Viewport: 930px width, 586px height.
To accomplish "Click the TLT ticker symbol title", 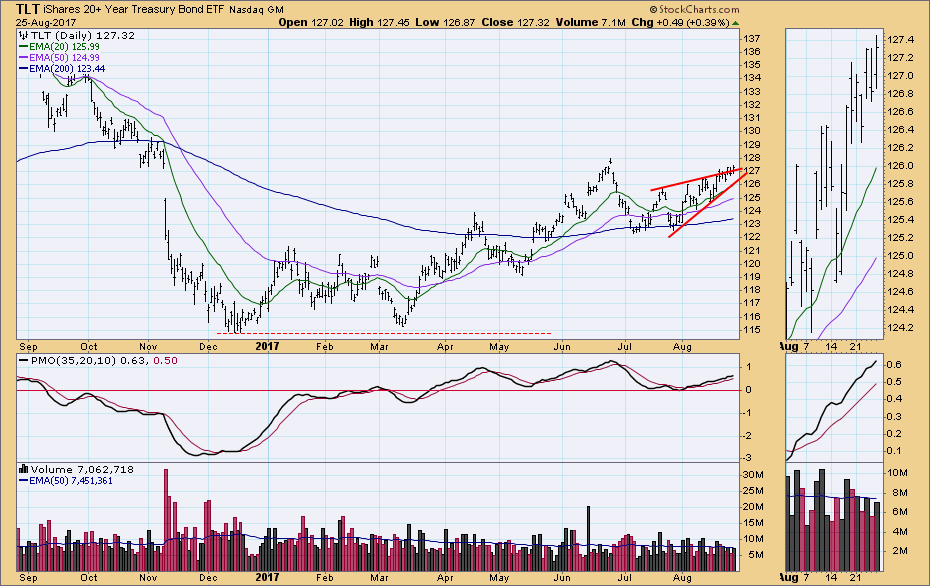I will pyautogui.click(x=29, y=9).
